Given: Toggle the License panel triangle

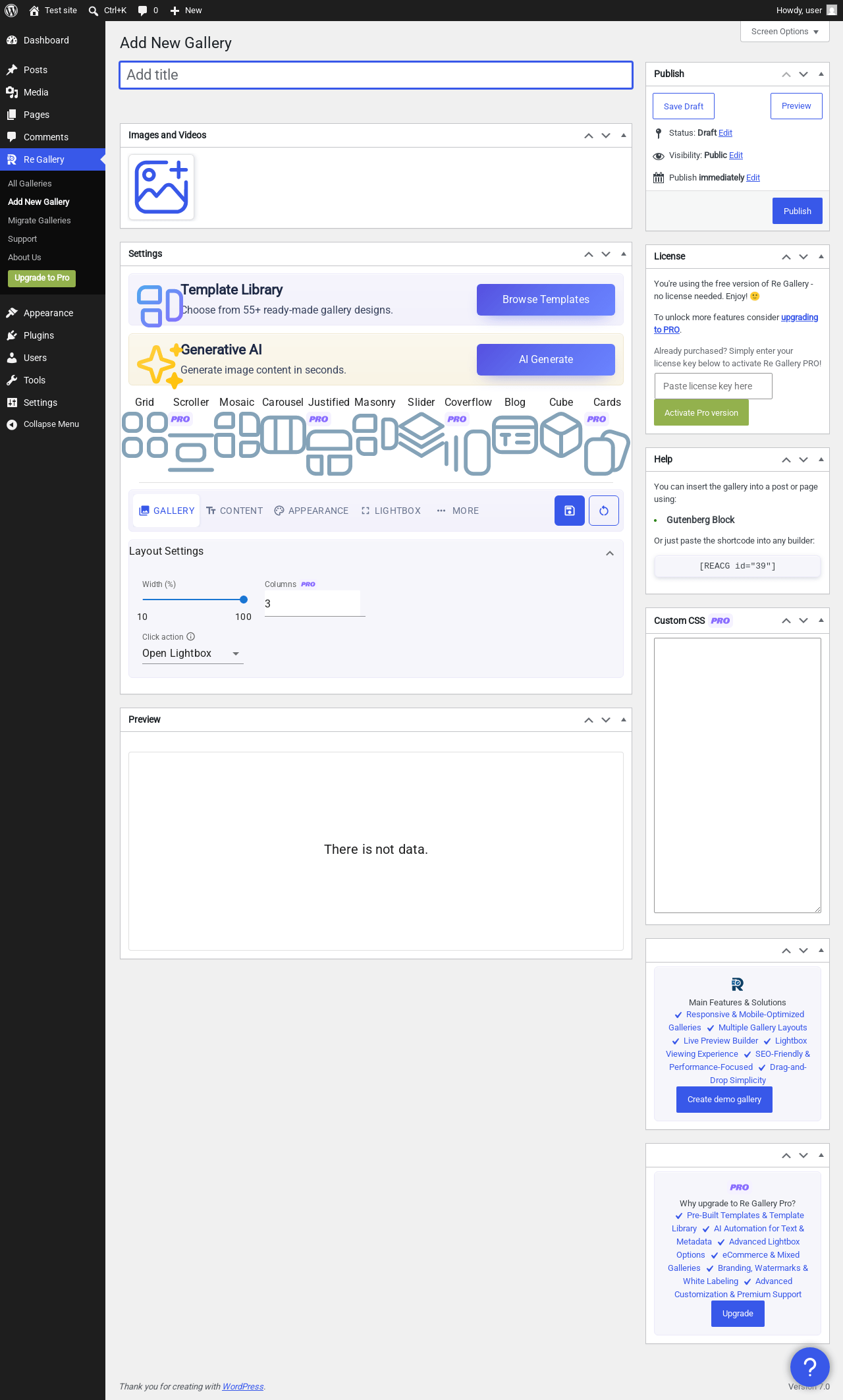Looking at the screenshot, I should click(x=821, y=256).
